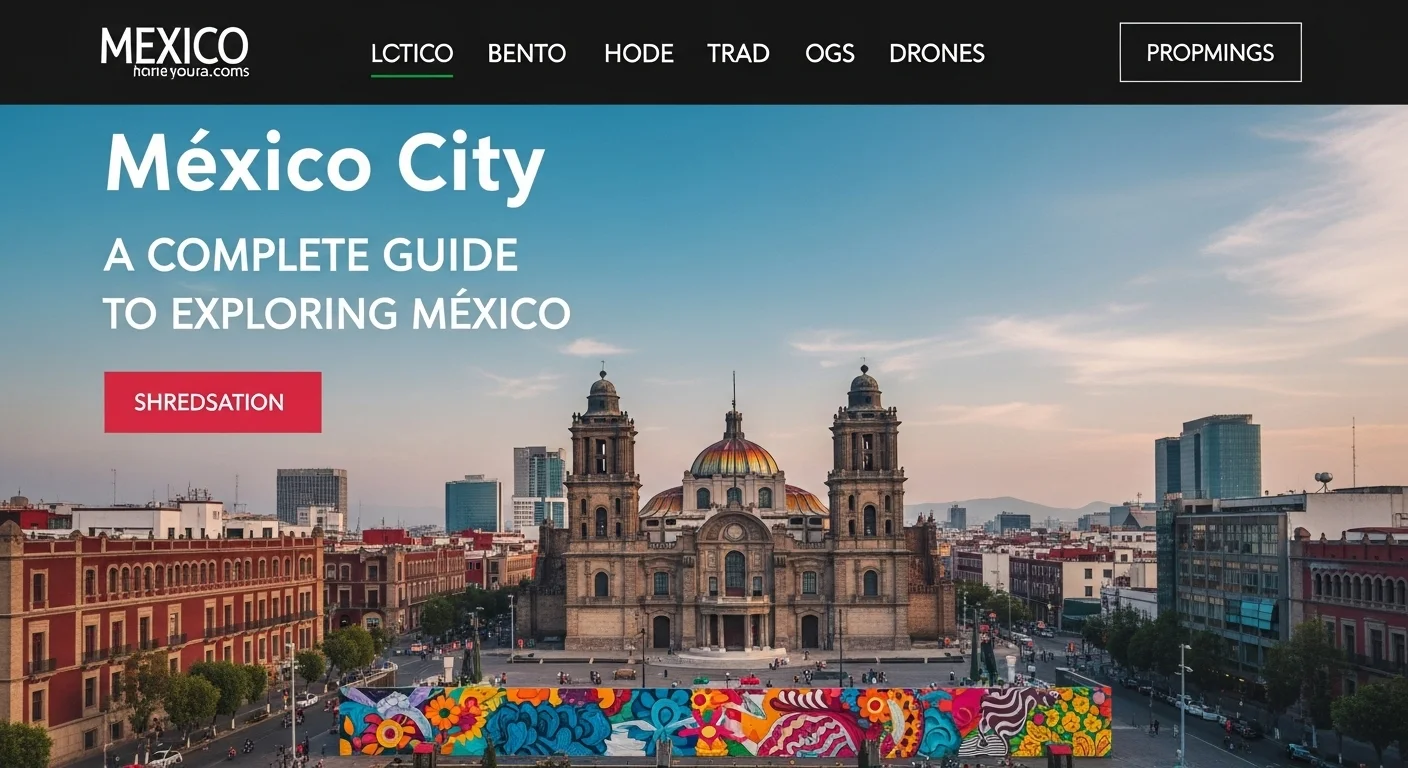Screen dimensions: 1408x768
Task: Click the PROPMINGS button
Action: [1210, 52]
